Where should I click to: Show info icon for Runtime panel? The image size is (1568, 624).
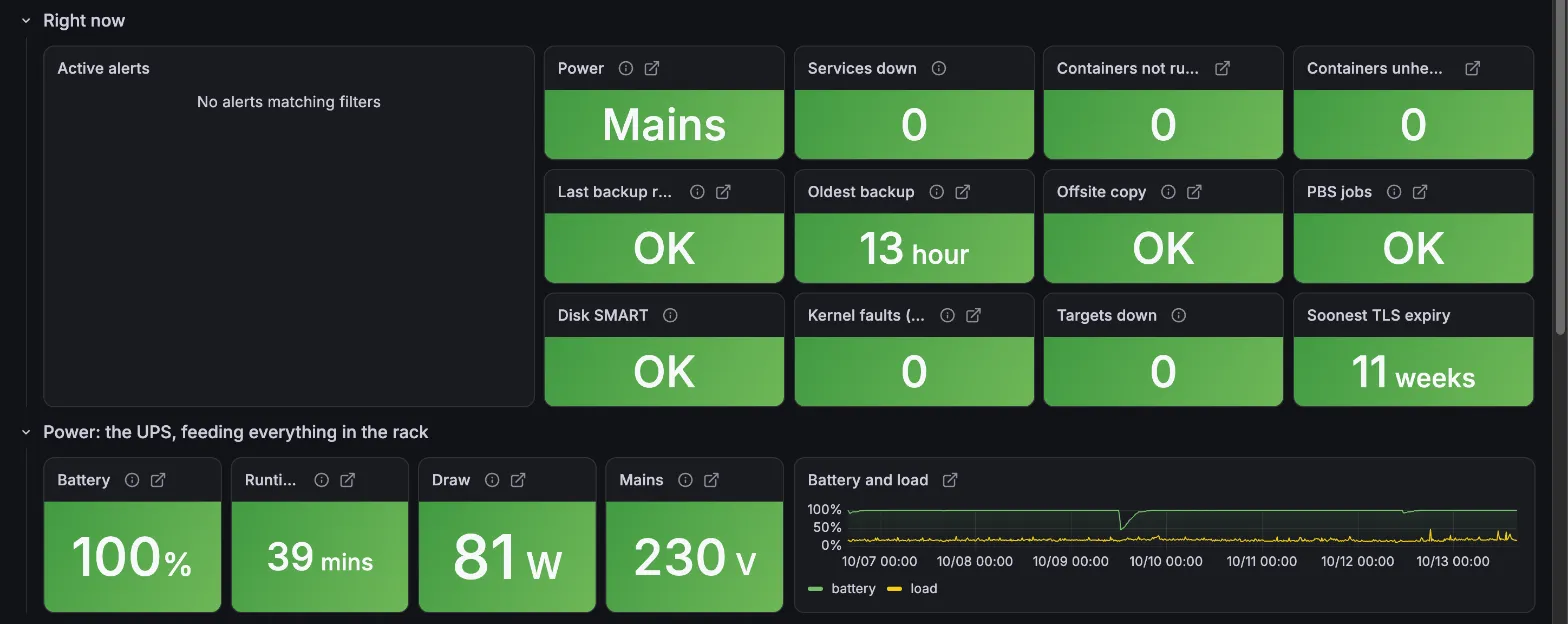322,480
